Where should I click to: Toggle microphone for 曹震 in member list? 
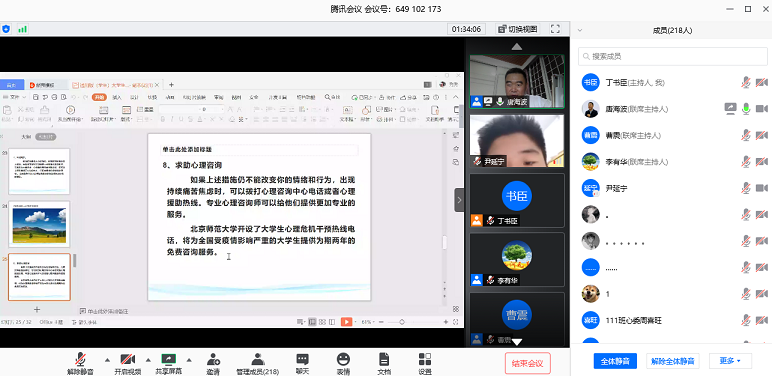[746, 135]
